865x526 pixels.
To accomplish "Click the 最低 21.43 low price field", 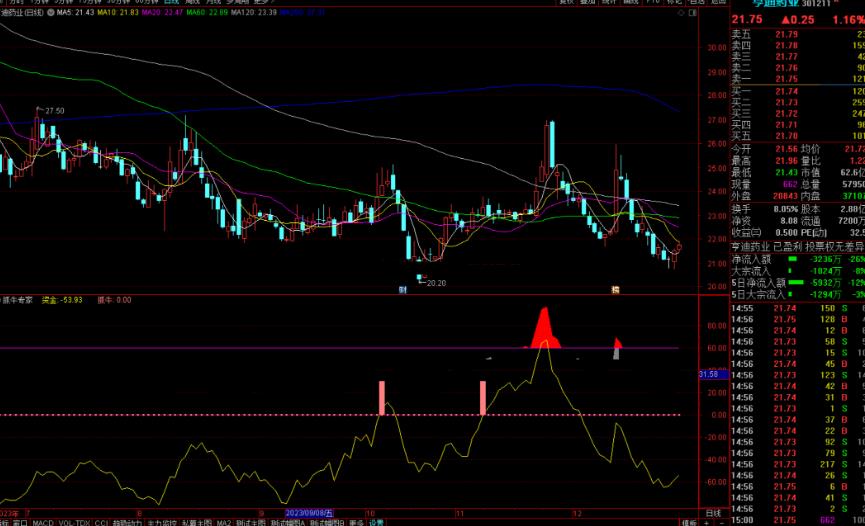I will [765, 172].
